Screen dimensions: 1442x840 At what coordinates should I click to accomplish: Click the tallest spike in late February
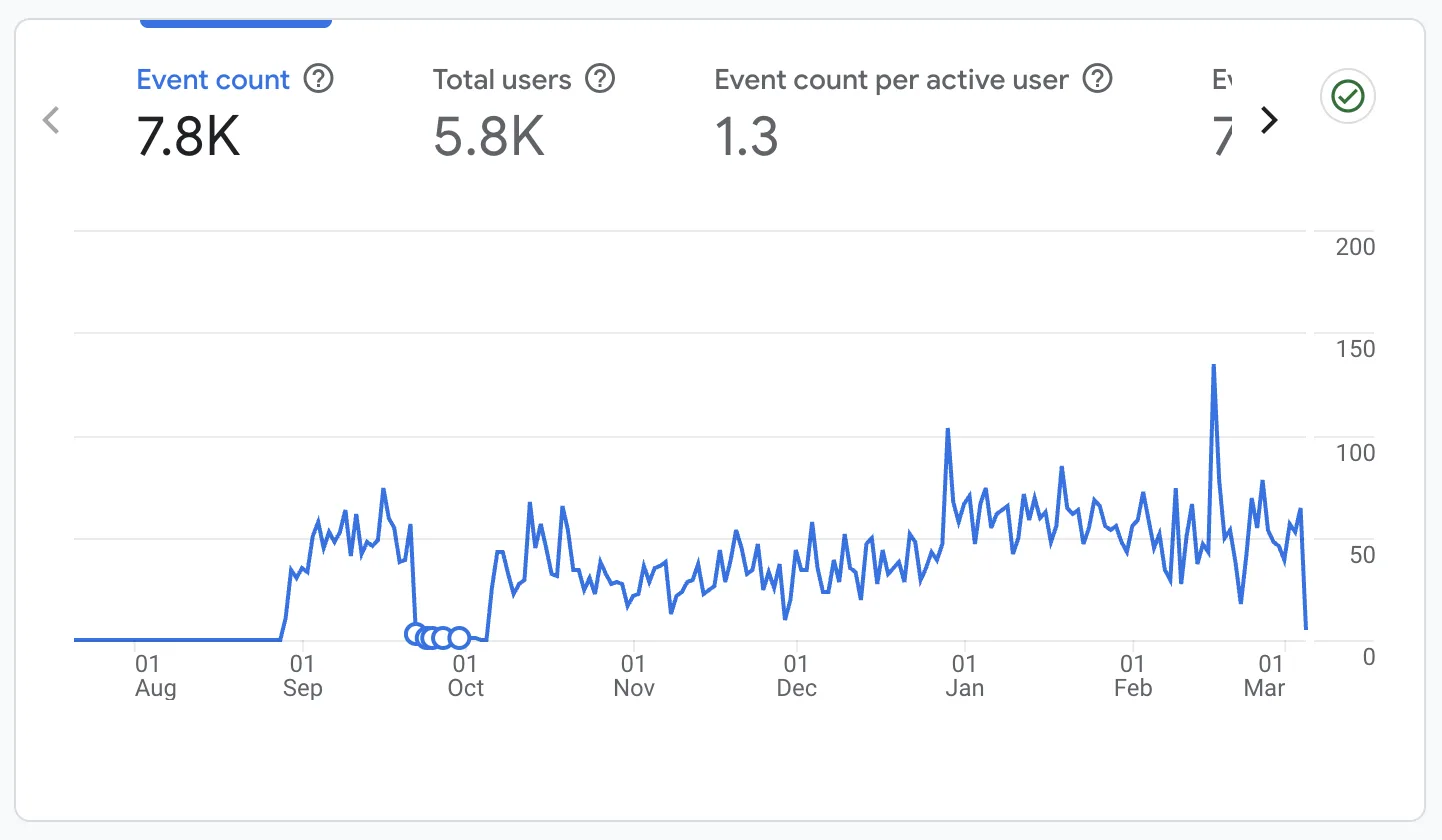click(1213, 366)
